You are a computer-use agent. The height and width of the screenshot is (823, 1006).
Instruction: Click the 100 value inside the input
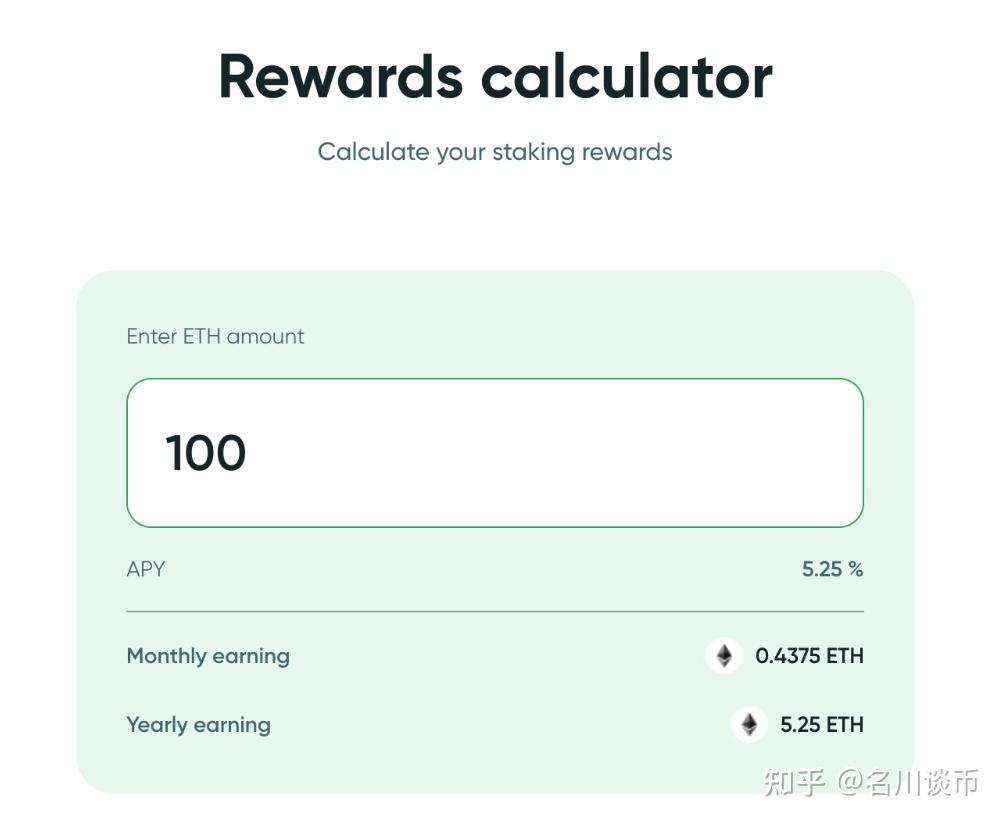(206, 453)
